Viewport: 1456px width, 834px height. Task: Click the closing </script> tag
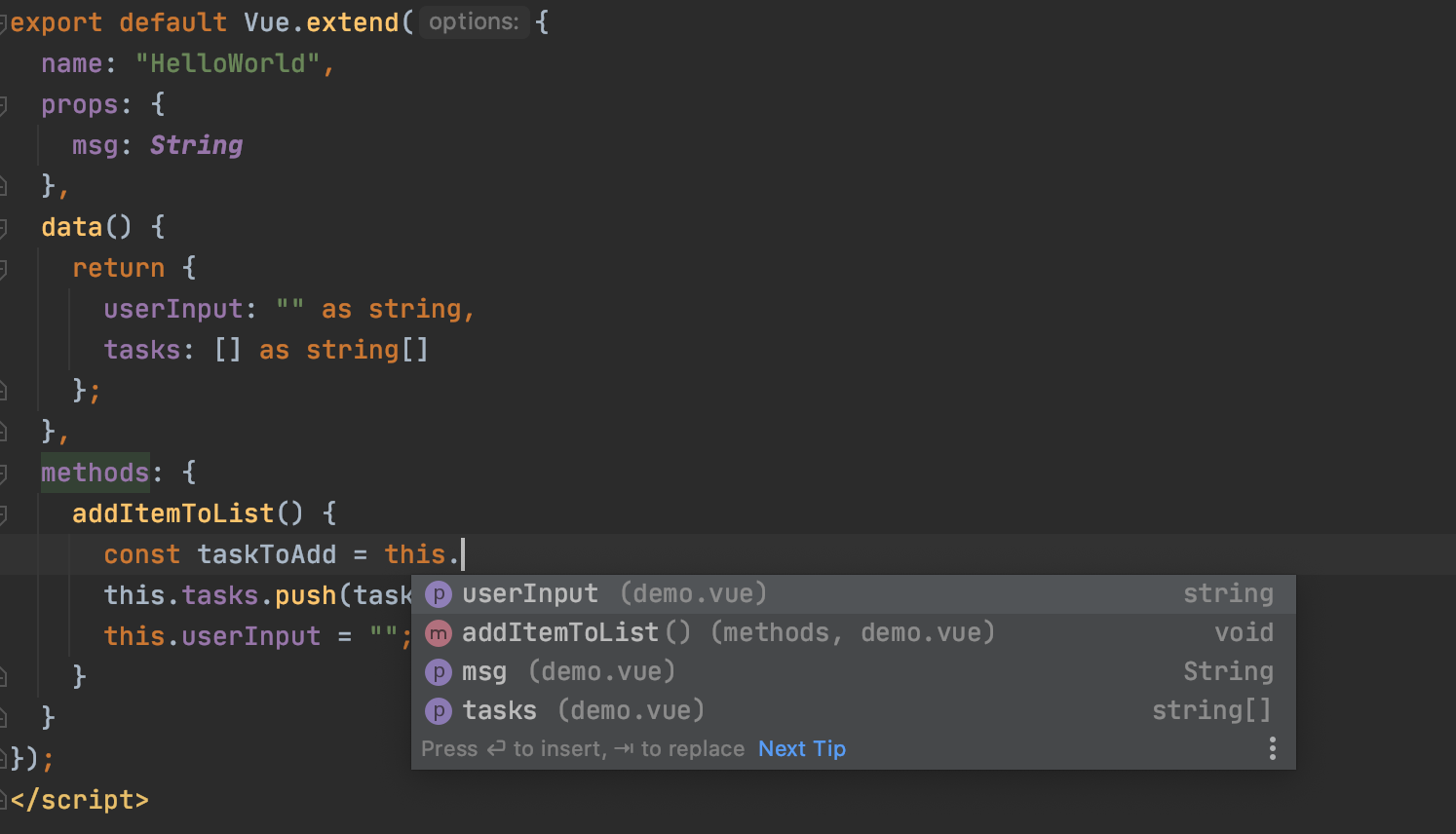80,800
